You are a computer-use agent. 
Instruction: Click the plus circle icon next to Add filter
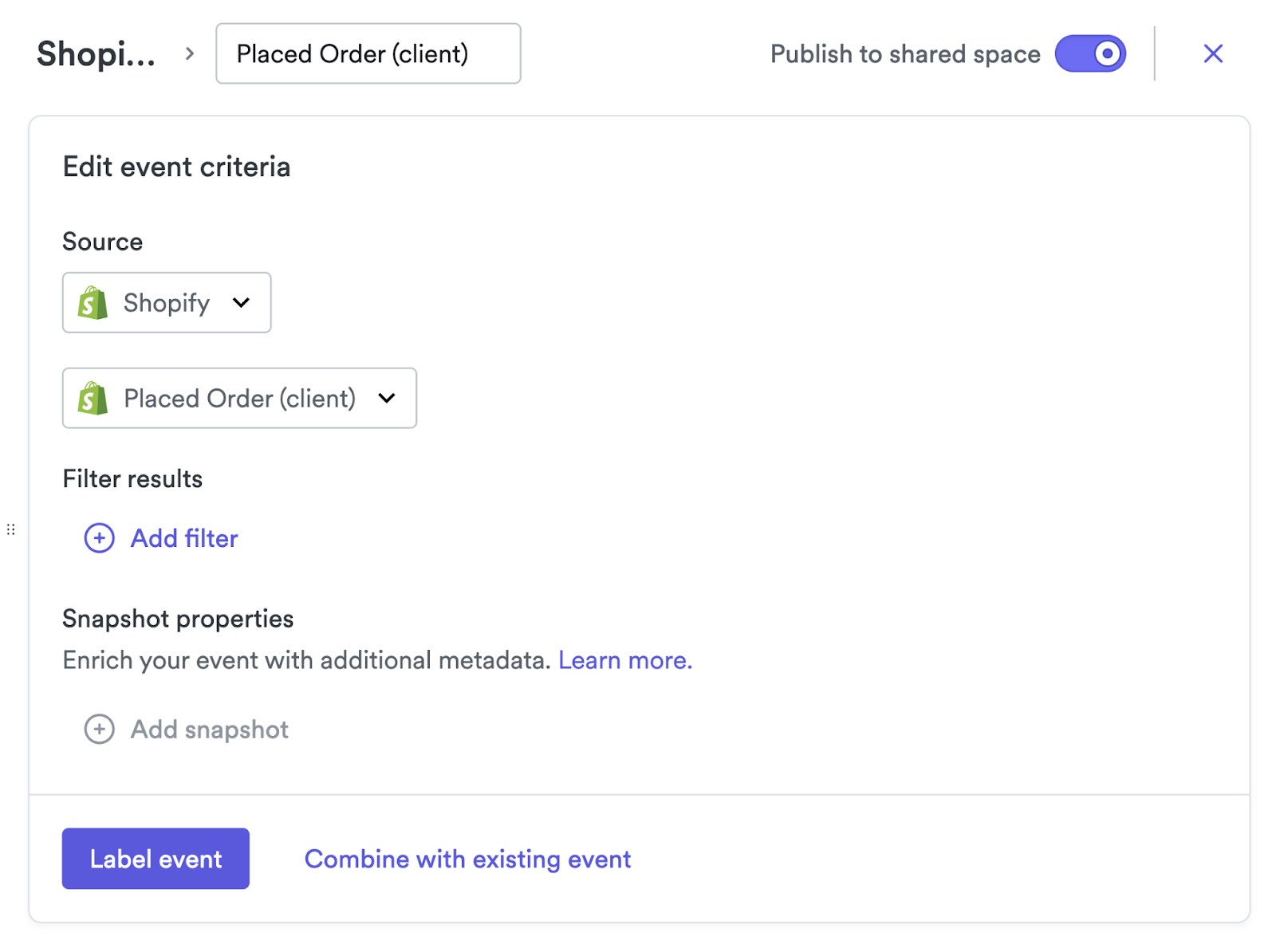coord(100,538)
